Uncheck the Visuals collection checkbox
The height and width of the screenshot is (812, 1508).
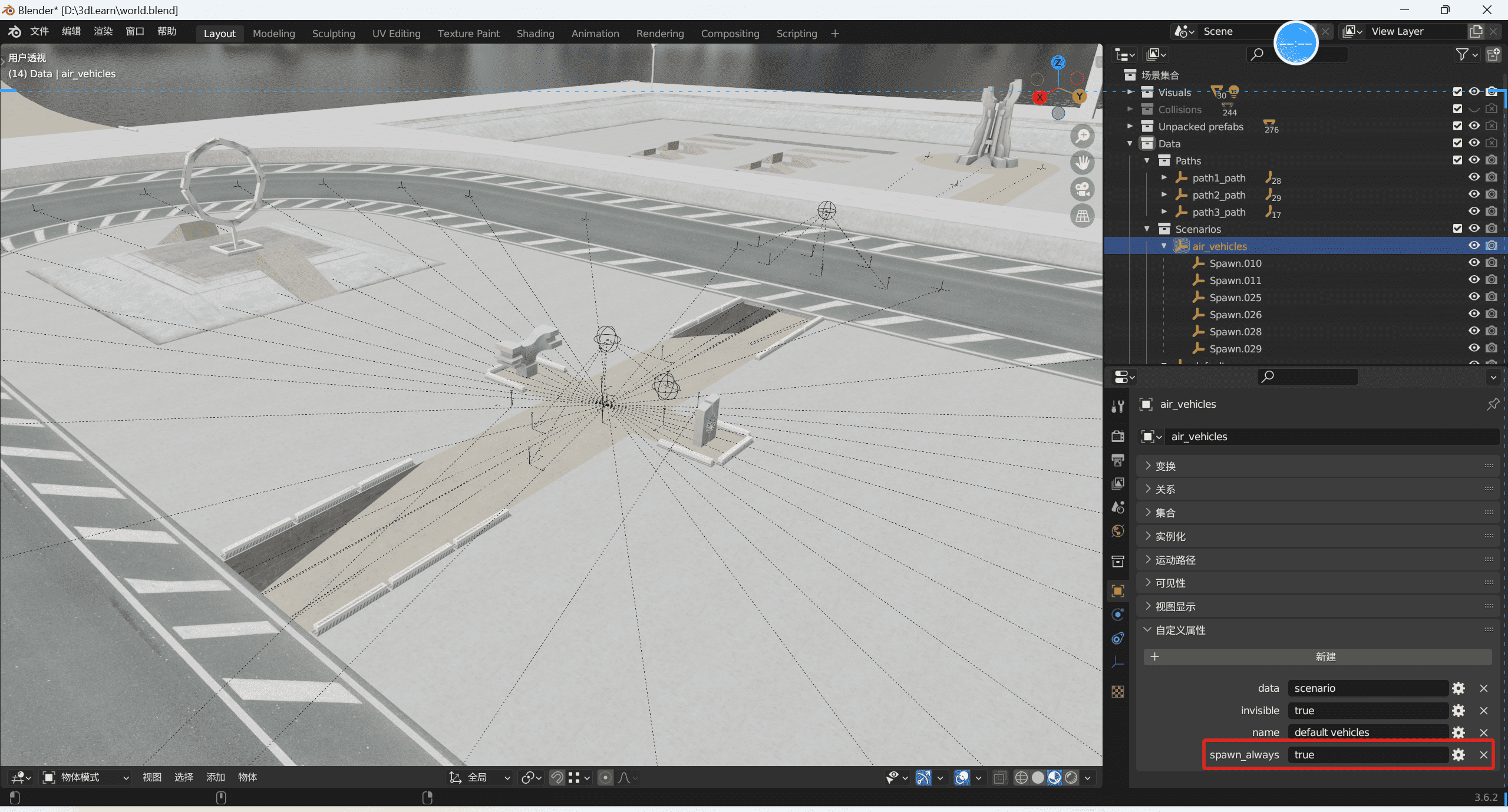coord(1457,92)
